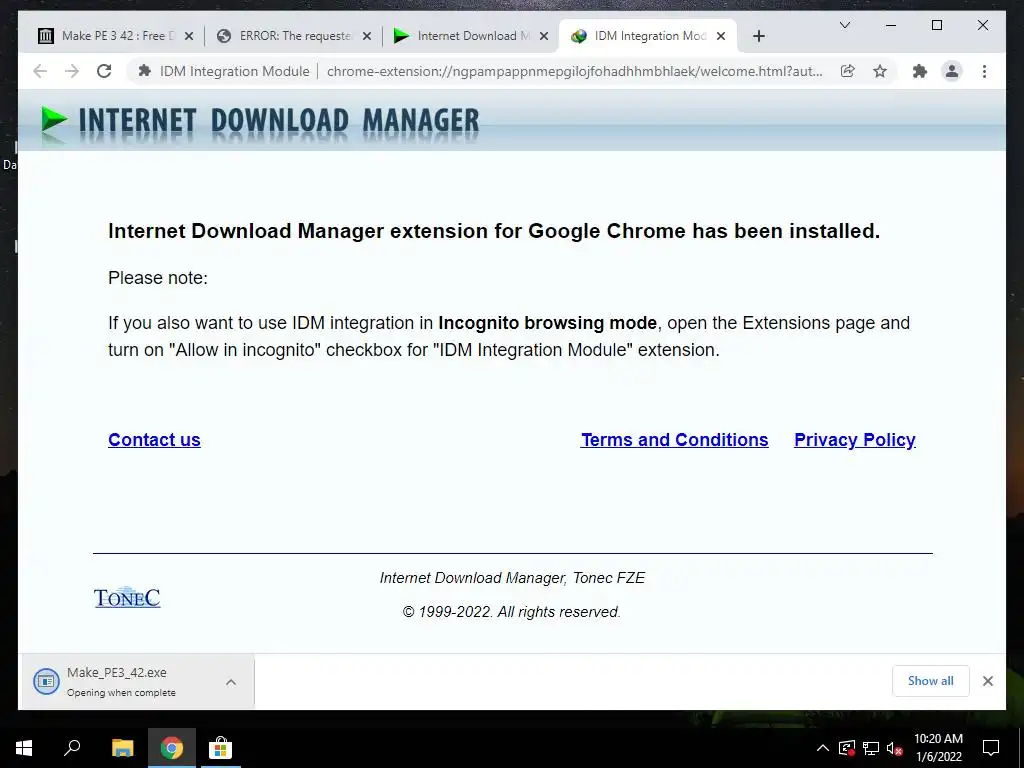Click the address bar URL

575,71
